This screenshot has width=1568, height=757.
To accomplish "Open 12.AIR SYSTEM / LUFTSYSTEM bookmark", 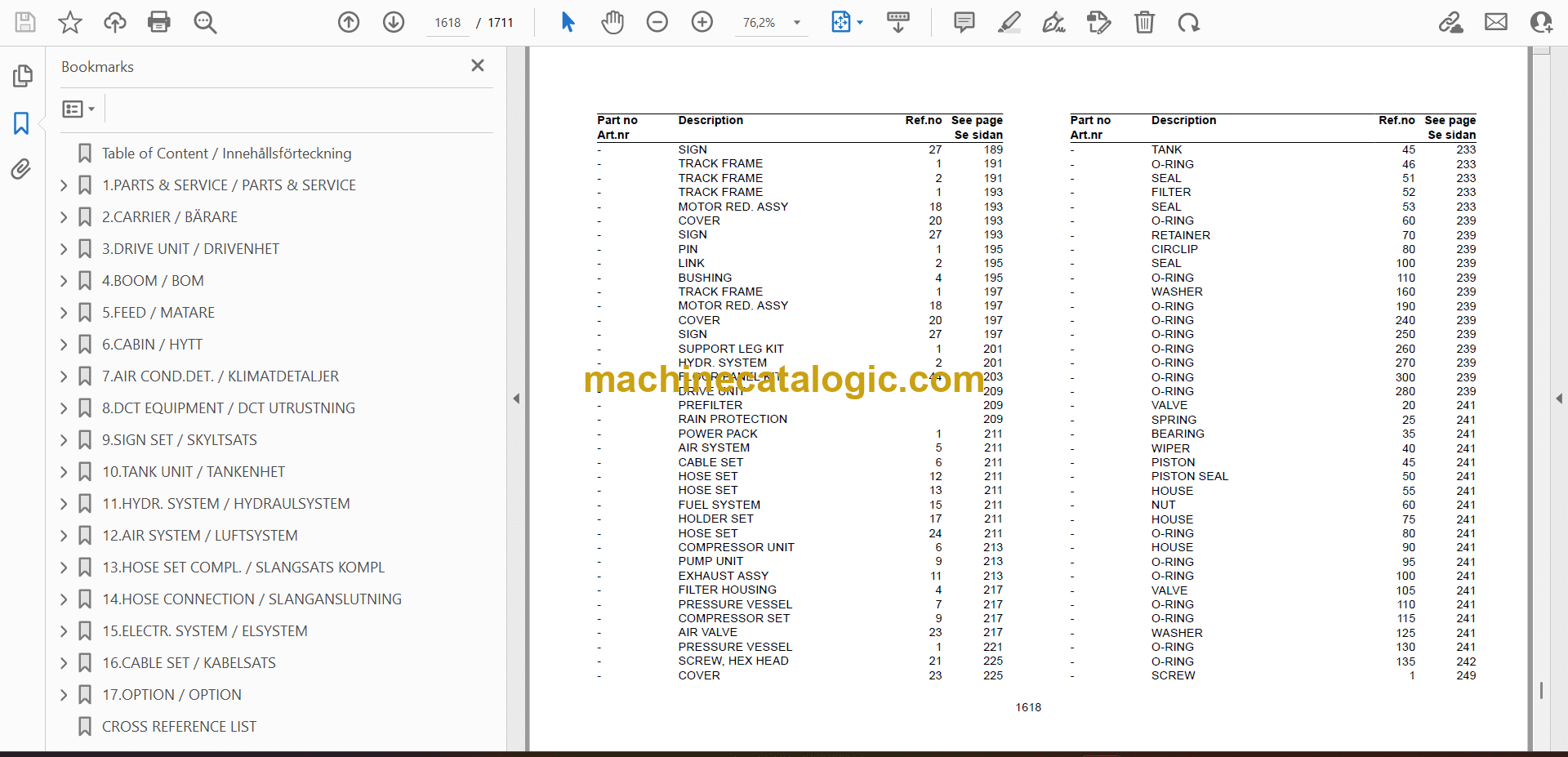I will 199,536.
